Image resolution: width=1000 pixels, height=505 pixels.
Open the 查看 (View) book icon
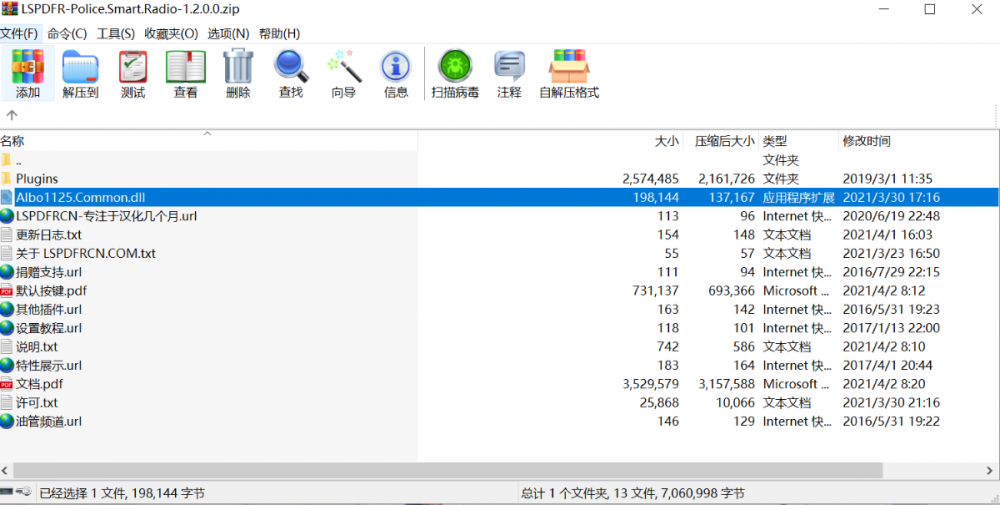click(186, 67)
